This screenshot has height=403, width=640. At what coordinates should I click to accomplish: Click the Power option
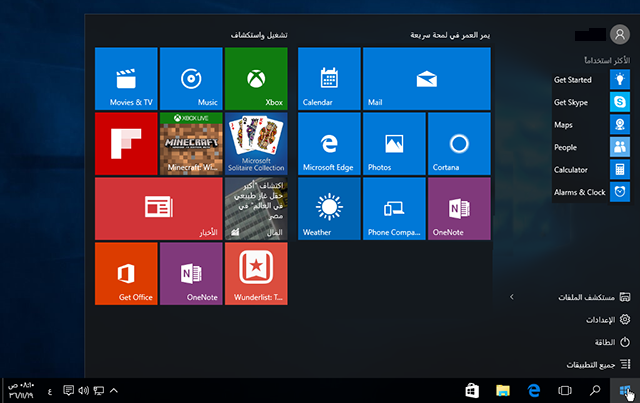coord(612,342)
